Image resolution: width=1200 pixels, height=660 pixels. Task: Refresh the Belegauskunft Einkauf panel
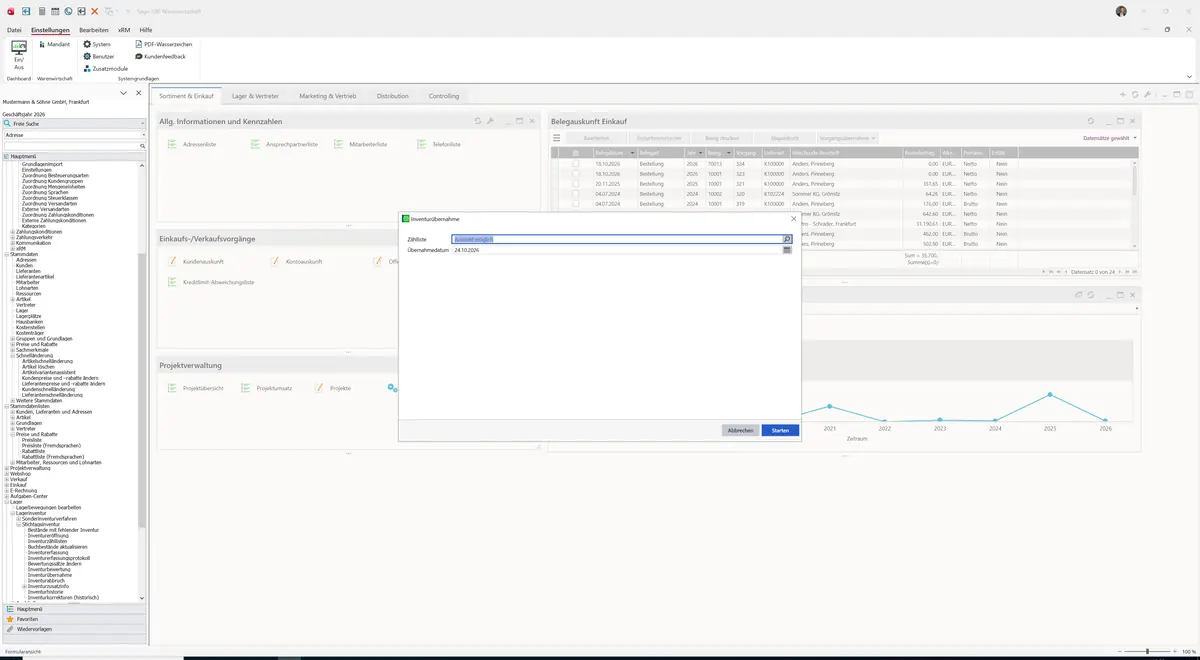click(x=1091, y=121)
